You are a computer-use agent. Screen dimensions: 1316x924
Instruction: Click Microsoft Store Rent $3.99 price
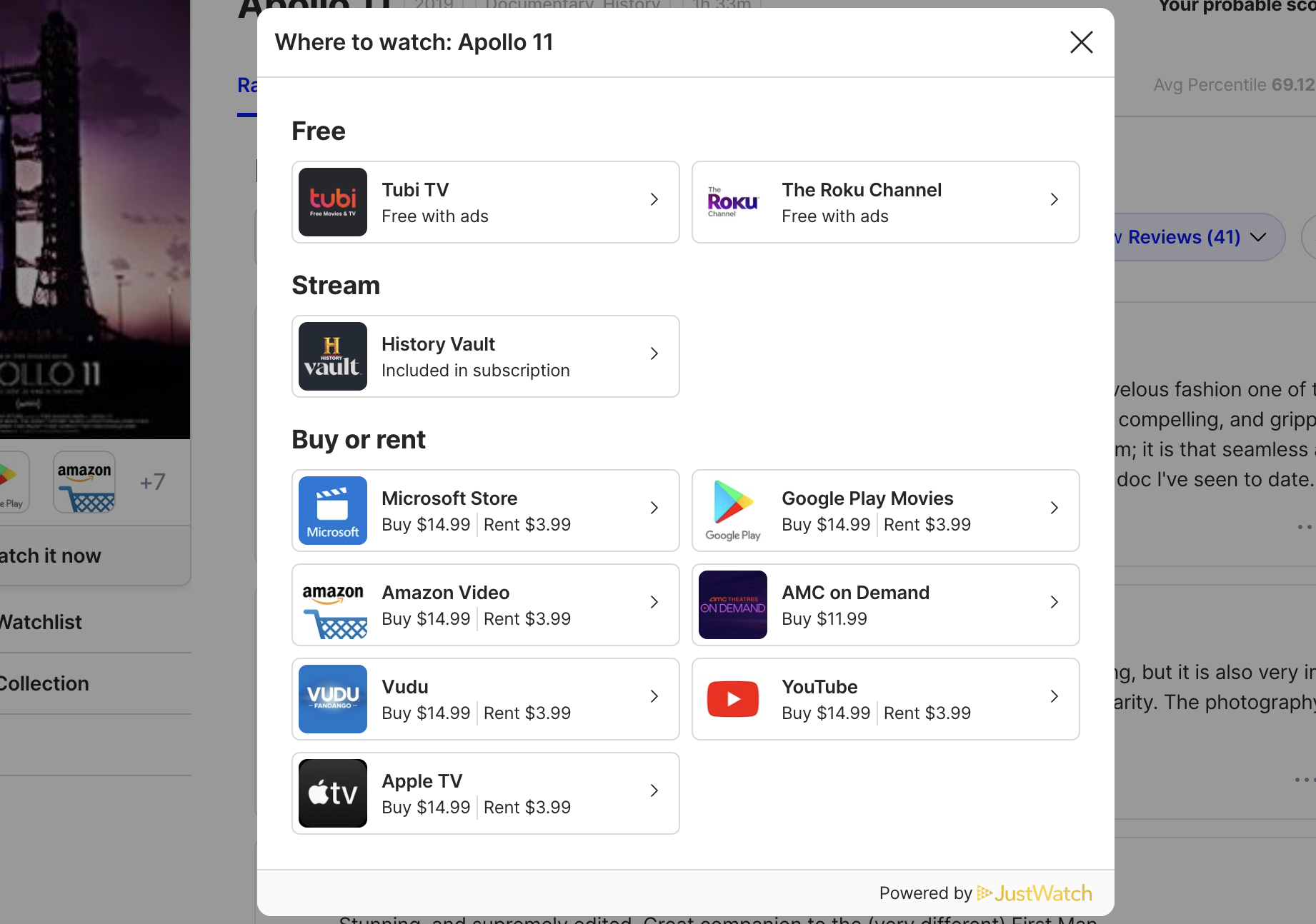coord(527,525)
